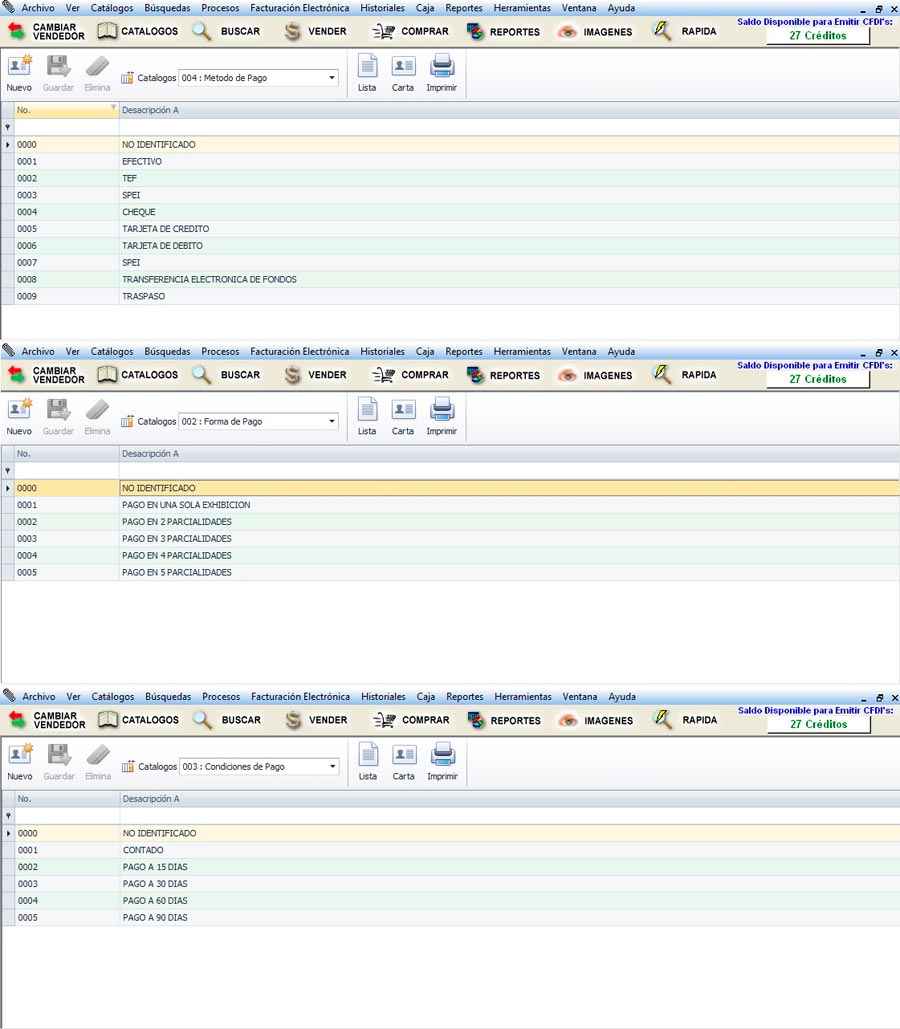Open REPORTES in Forma de Pago window
This screenshot has height=1029, width=900.
(x=504, y=375)
